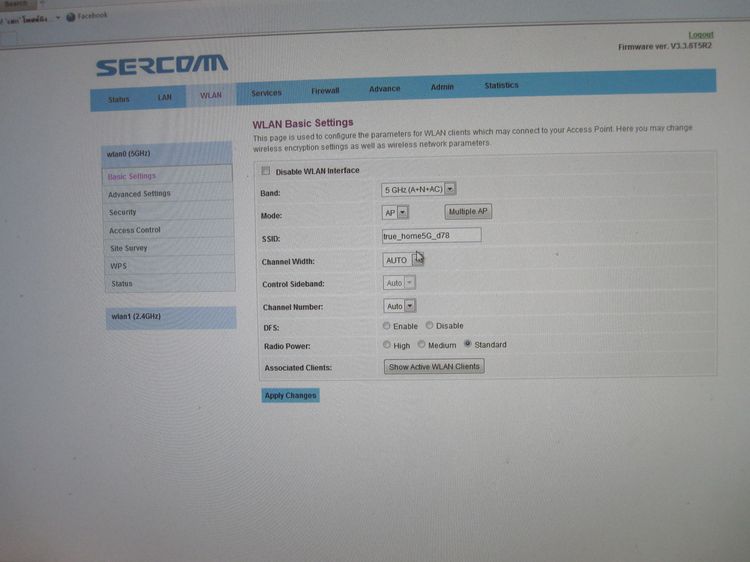Click the Channel Width label
The image size is (750, 562).
(x=288, y=262)
